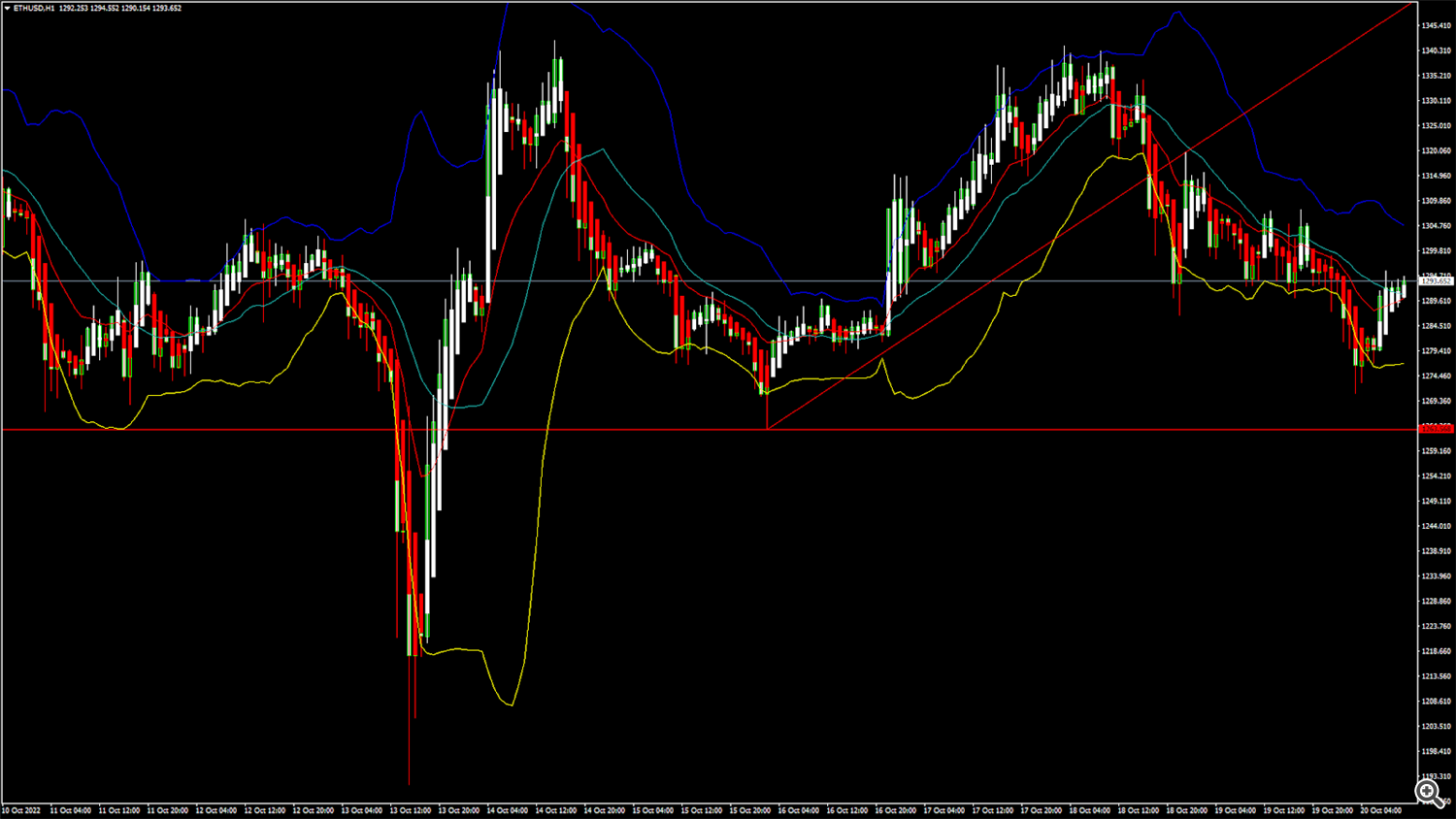This screenshot has width=1456, height=819.
Task: Click the magnifier zoom icon
Action: [x=1429, y=793]
